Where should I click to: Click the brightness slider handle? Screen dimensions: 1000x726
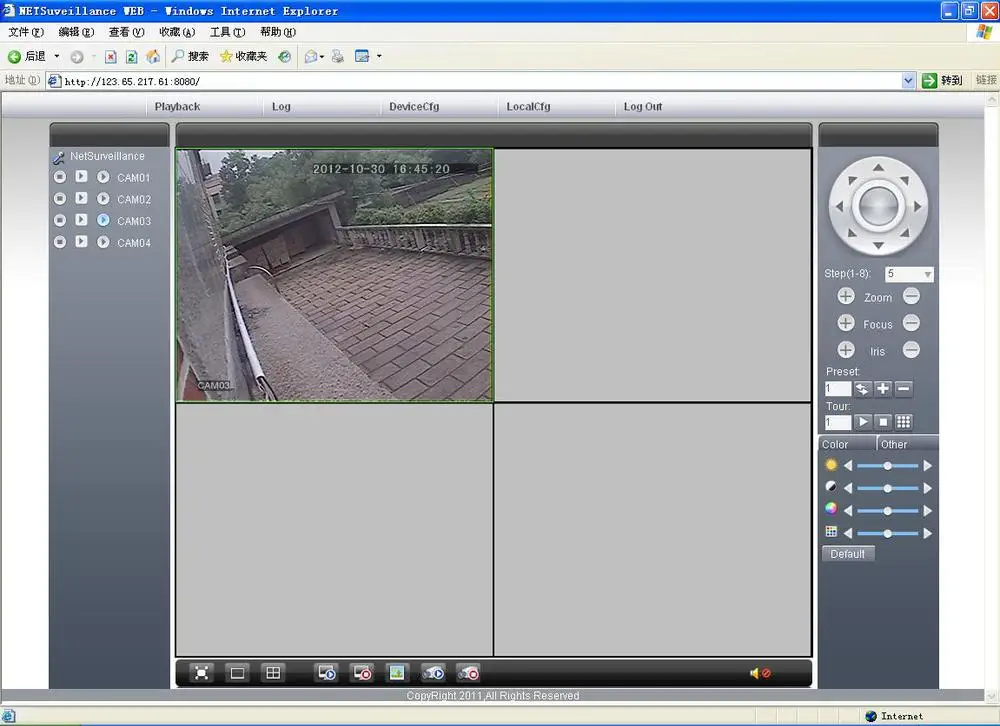coord(887,466)
